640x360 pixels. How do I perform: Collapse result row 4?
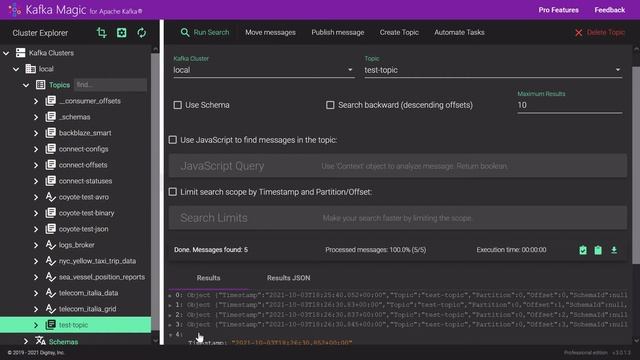[x=170, y=334]
